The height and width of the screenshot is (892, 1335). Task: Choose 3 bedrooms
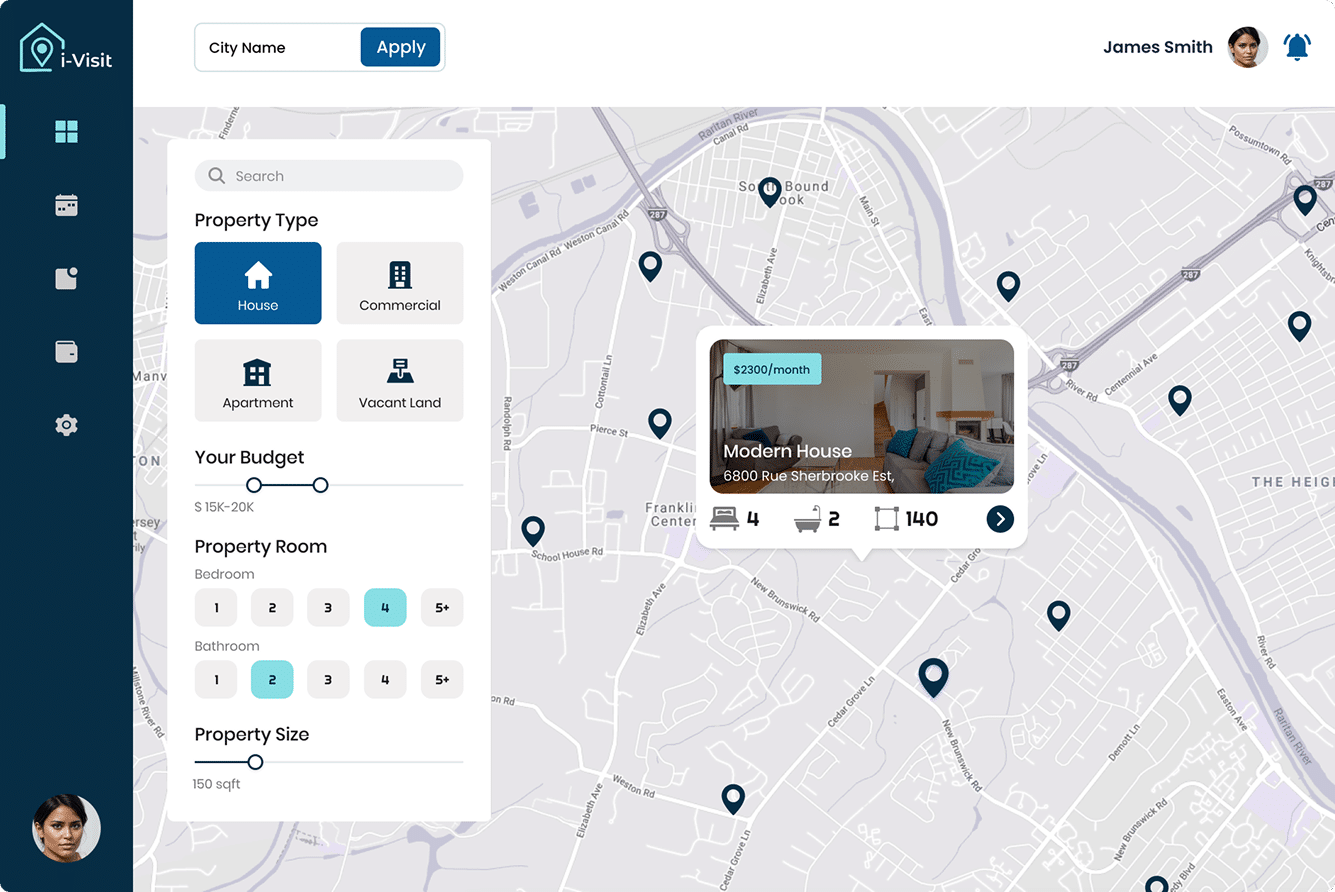point(328,608)
